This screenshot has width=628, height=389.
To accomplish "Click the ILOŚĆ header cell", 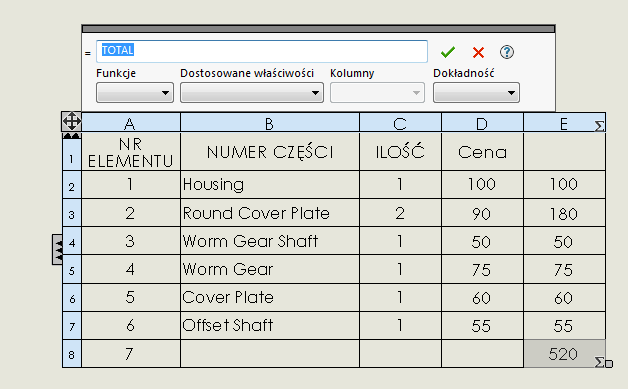I will pyautogui.click(x=401, y=152).
